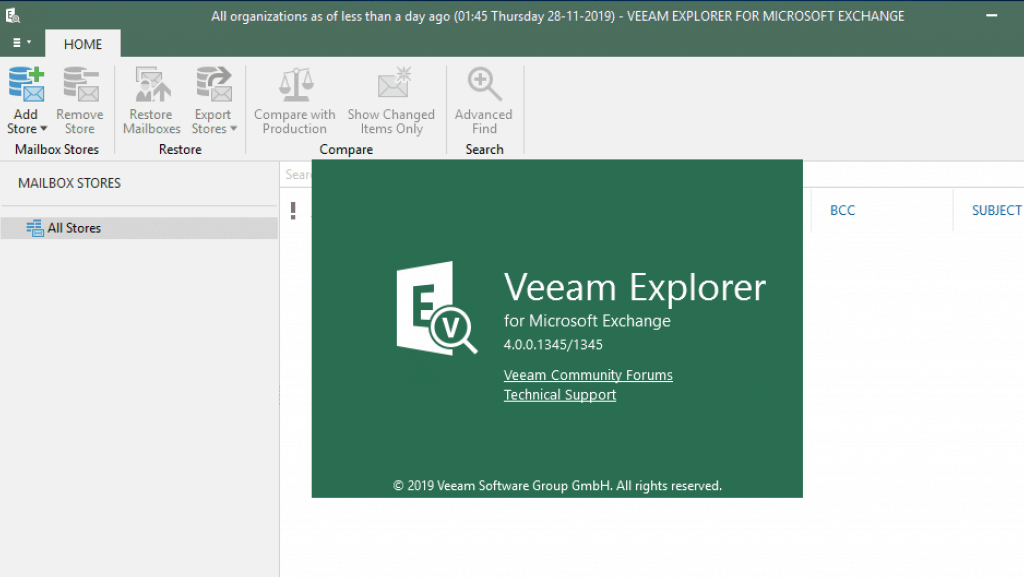Click the BCC column header
The height and width of the screenshot is (577, 1024).
pos(842,210)
